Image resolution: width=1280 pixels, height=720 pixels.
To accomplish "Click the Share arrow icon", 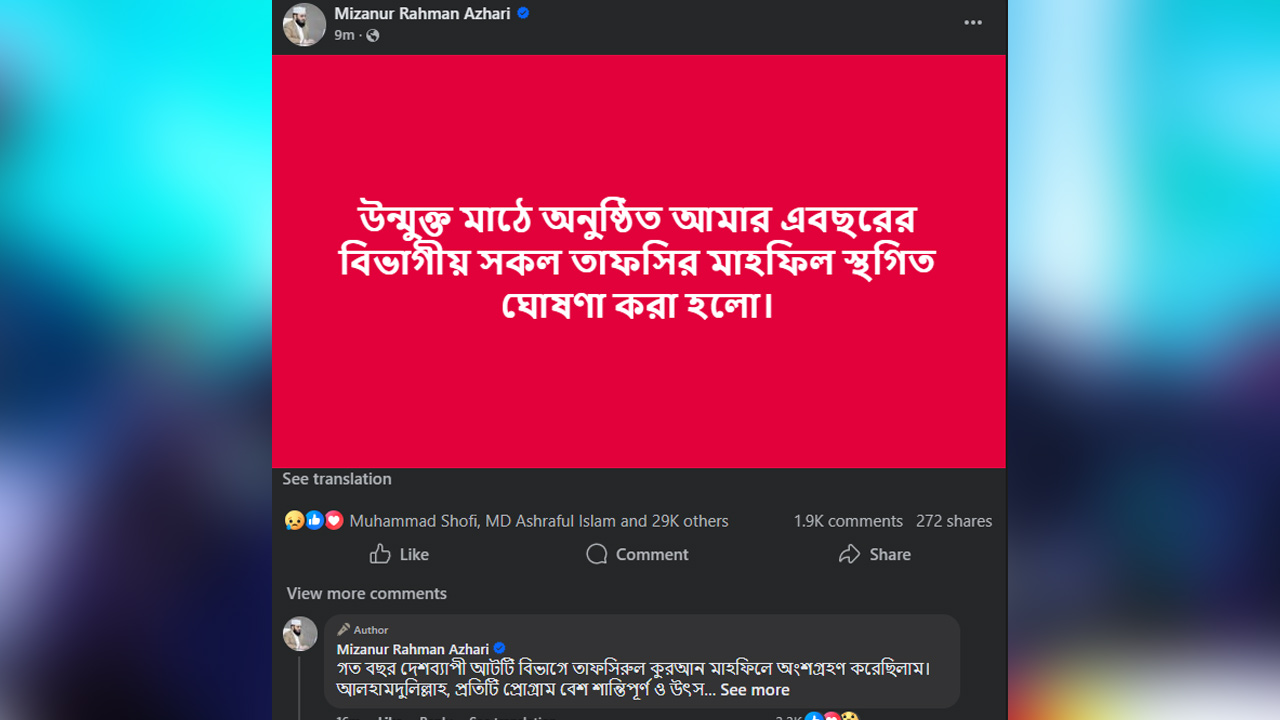I will tap(850, 554).
